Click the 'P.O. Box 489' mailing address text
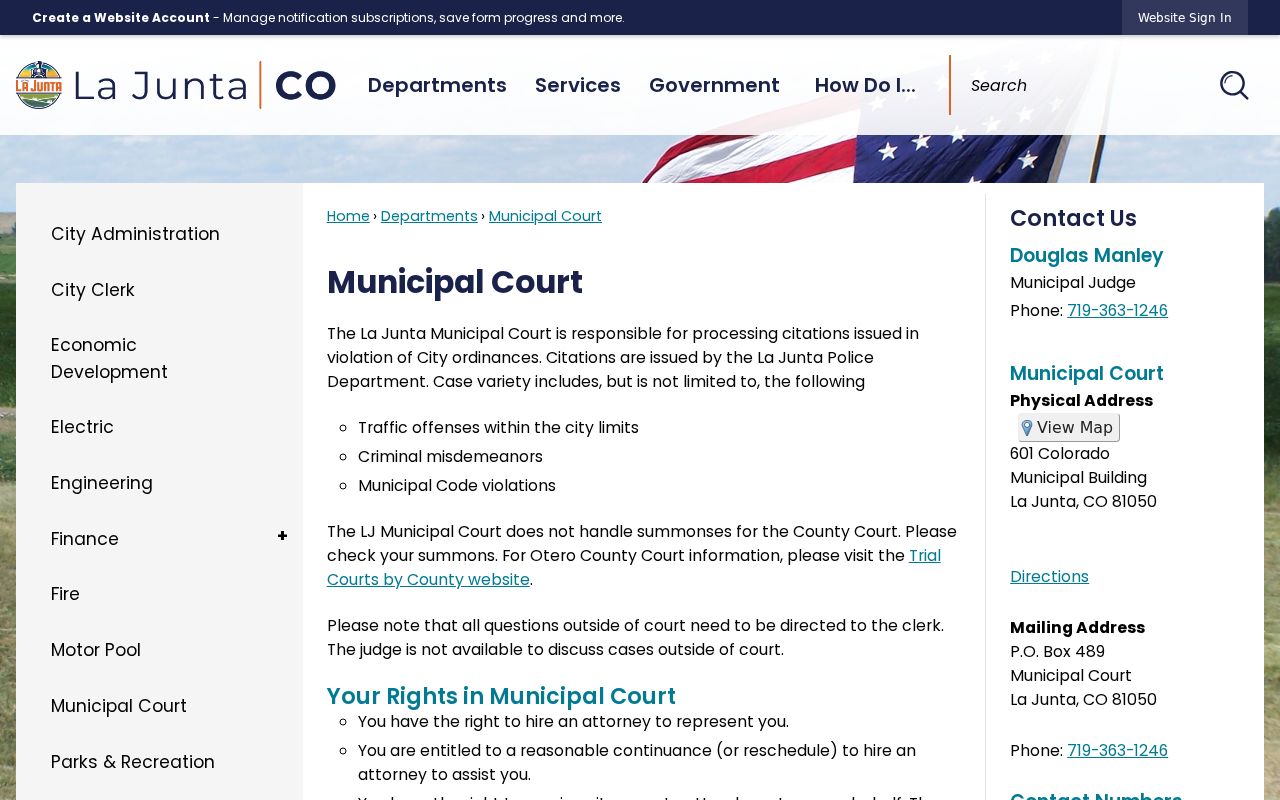1280x800 pixels. tap(1057, 652)
